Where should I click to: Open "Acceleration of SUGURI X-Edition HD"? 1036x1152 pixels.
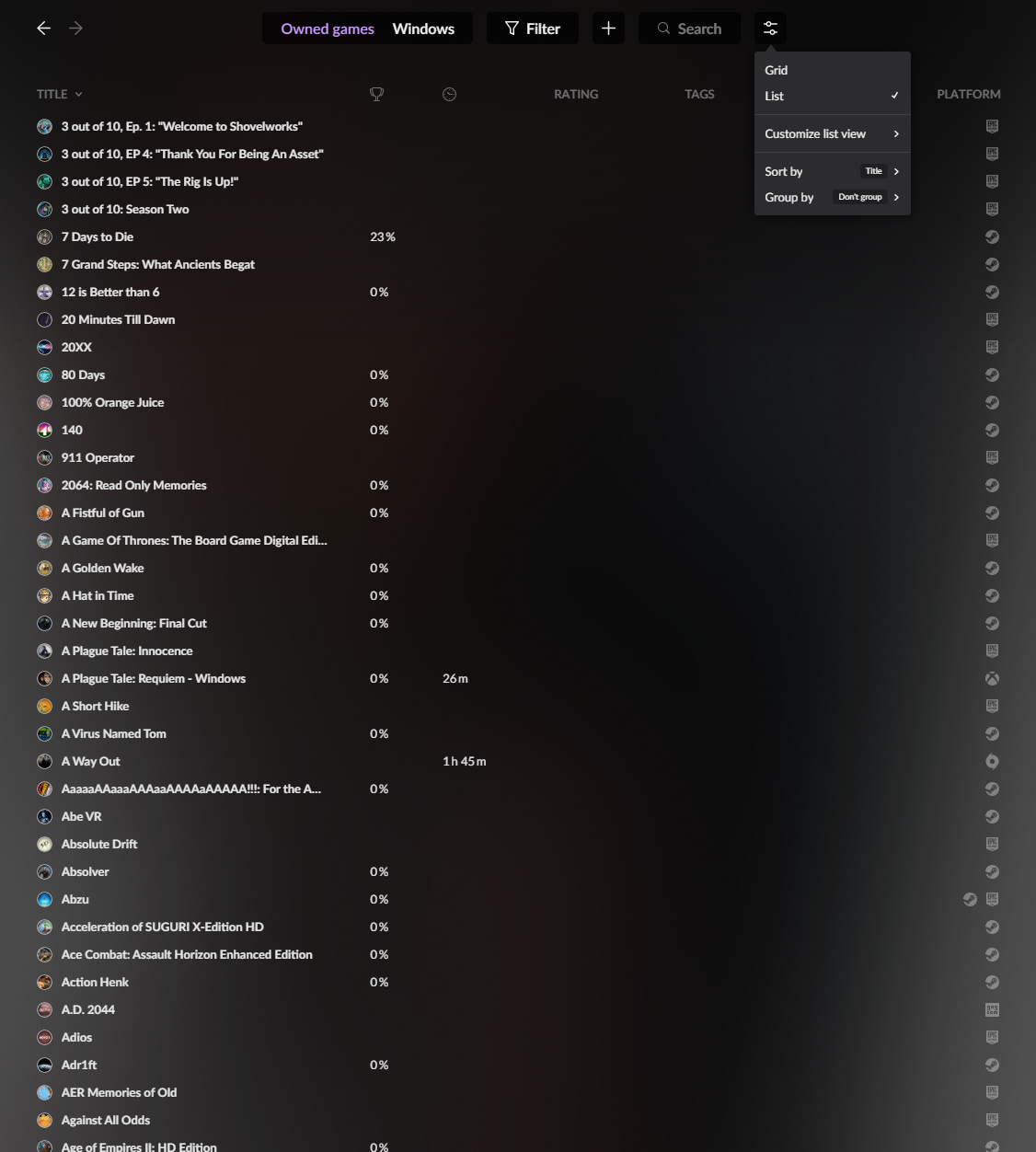pyautogui.click(x=163, y=927)
